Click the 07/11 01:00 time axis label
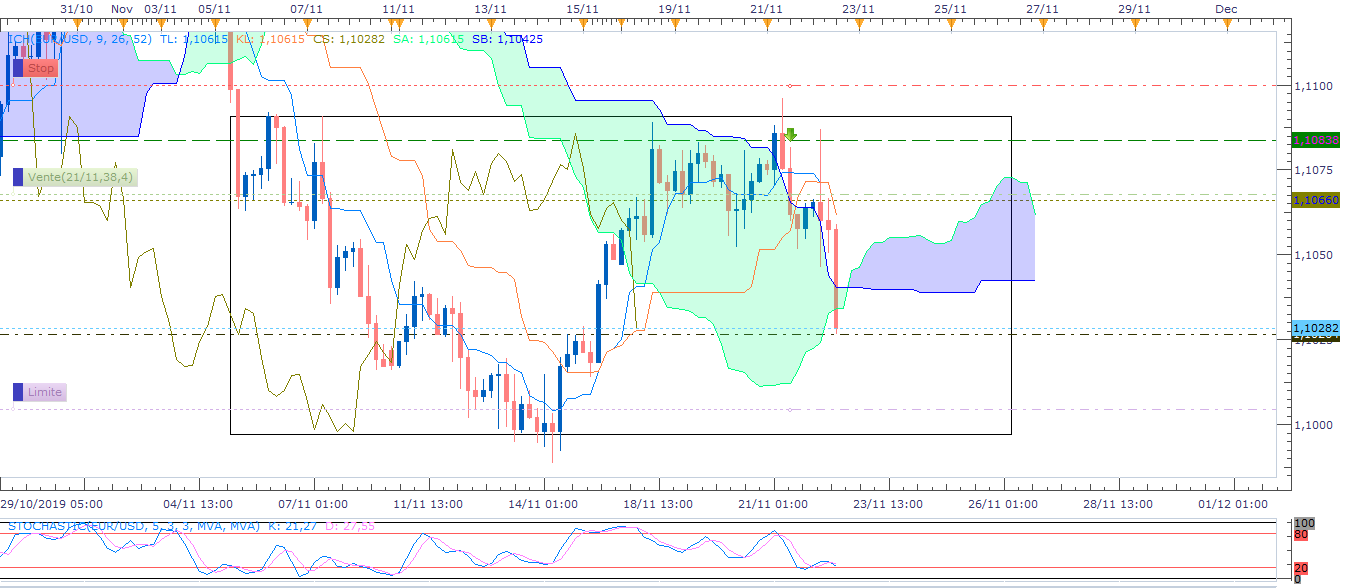The height and width of the screenshot is (588, 1349). [313, 504]
